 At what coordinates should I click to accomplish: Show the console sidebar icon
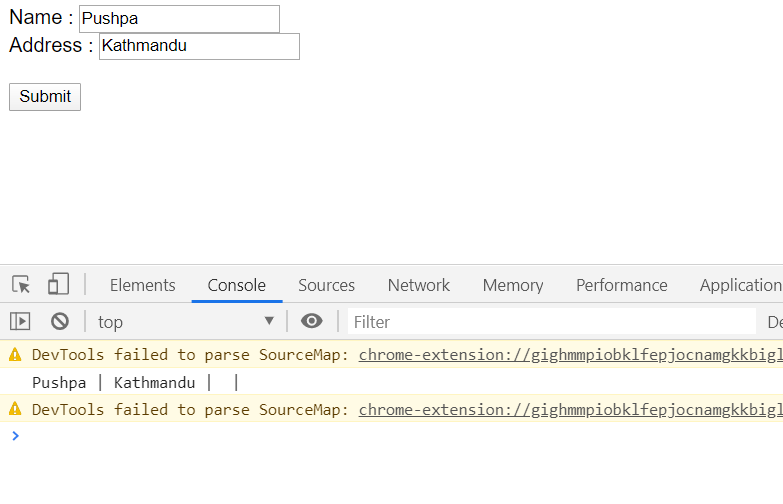coord(20,321)
